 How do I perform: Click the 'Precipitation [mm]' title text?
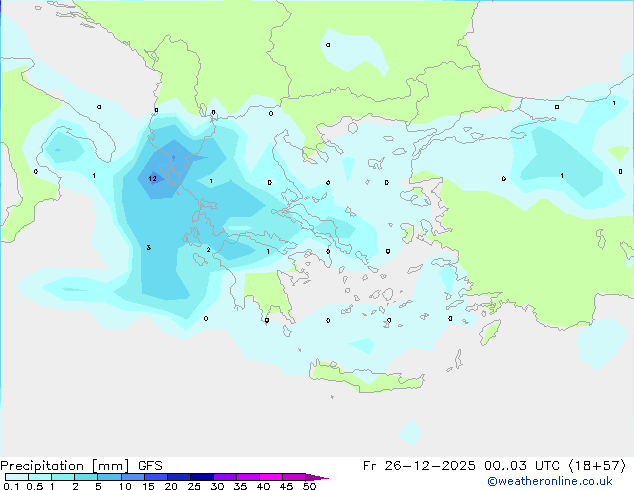tap(64, 466)
